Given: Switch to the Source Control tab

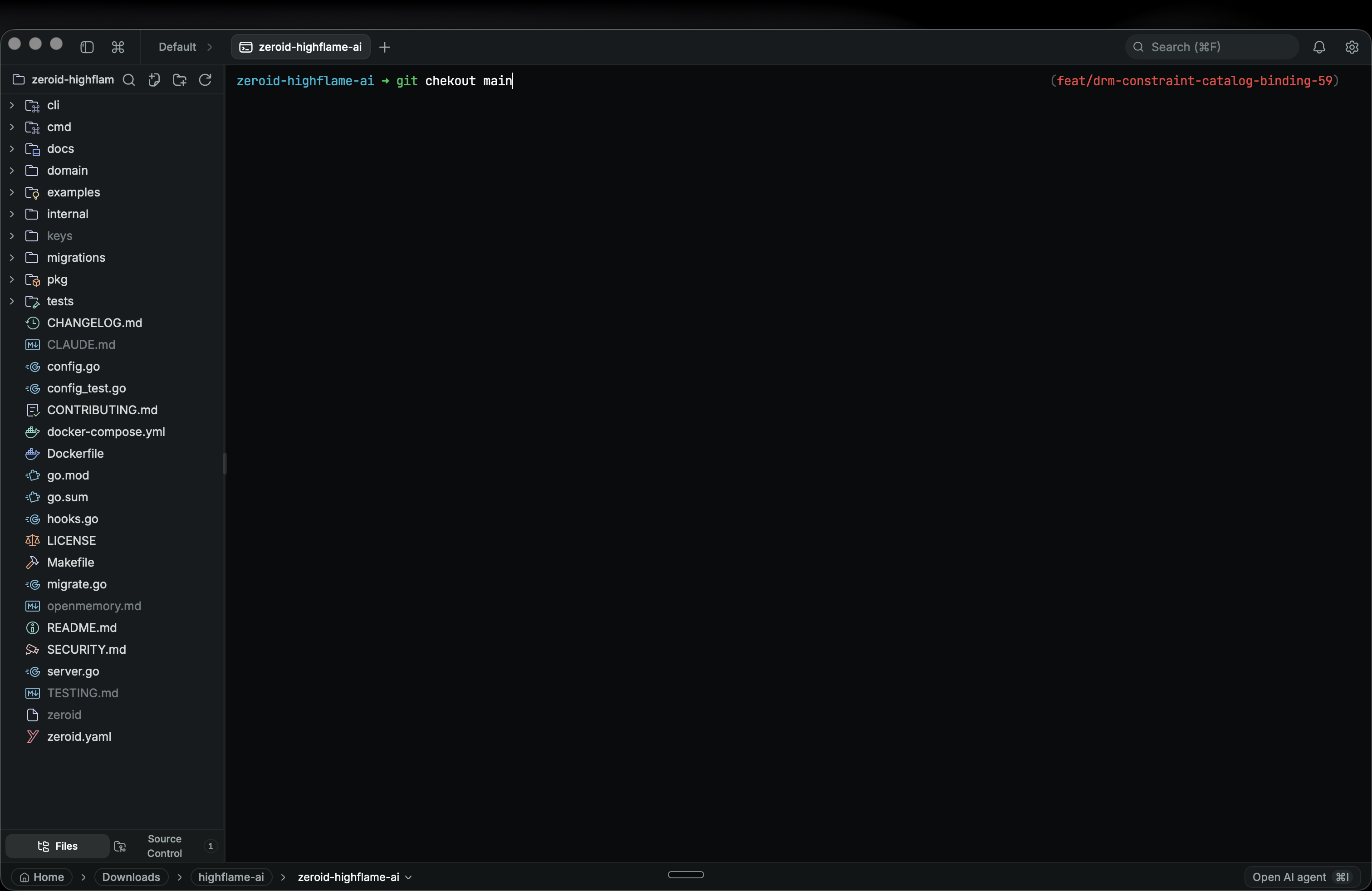Looking at the screenshot, I should click(x=166, y=846).
